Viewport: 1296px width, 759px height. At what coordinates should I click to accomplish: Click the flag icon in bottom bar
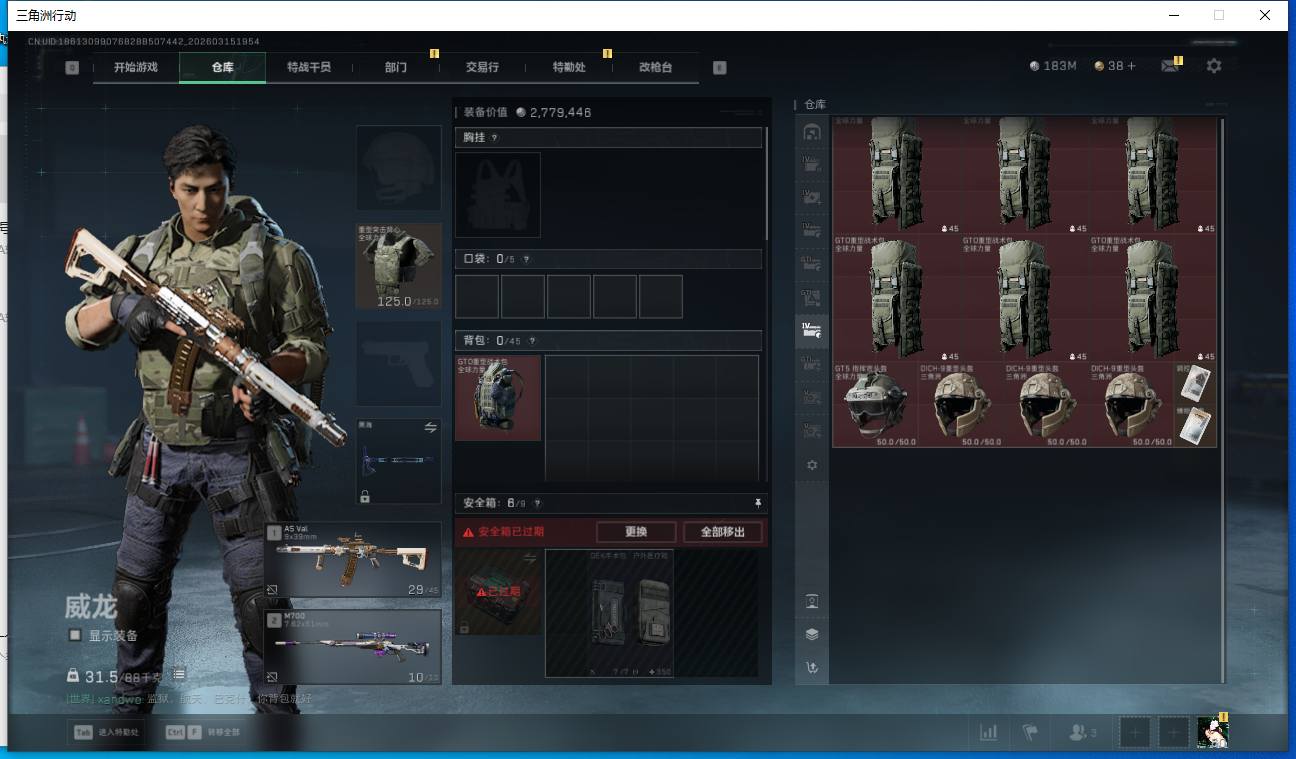(1030, 732)
